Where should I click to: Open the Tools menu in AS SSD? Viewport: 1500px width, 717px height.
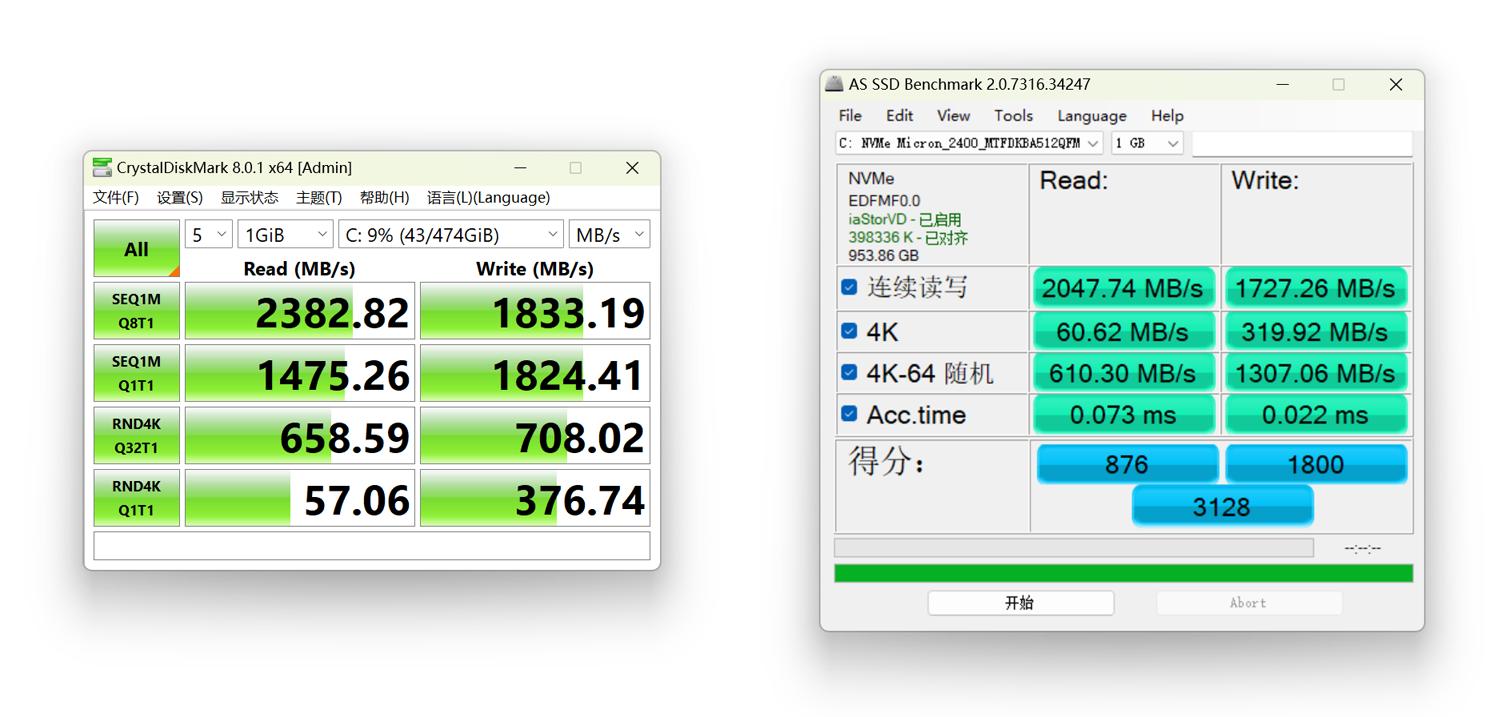pyautogui.click(x=1013, y=116)
